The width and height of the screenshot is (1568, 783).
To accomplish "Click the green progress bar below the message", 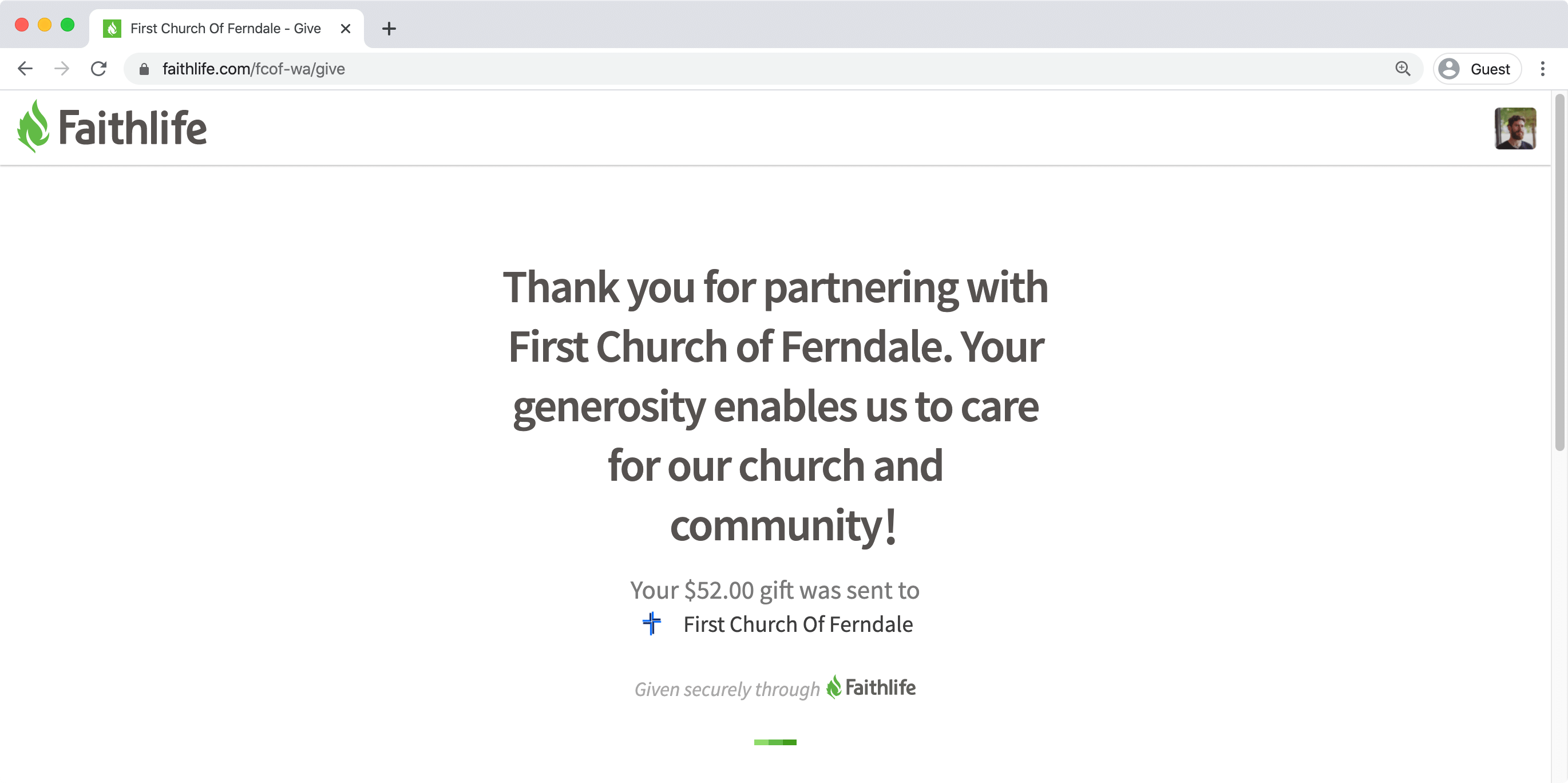I will click(775, 742).
